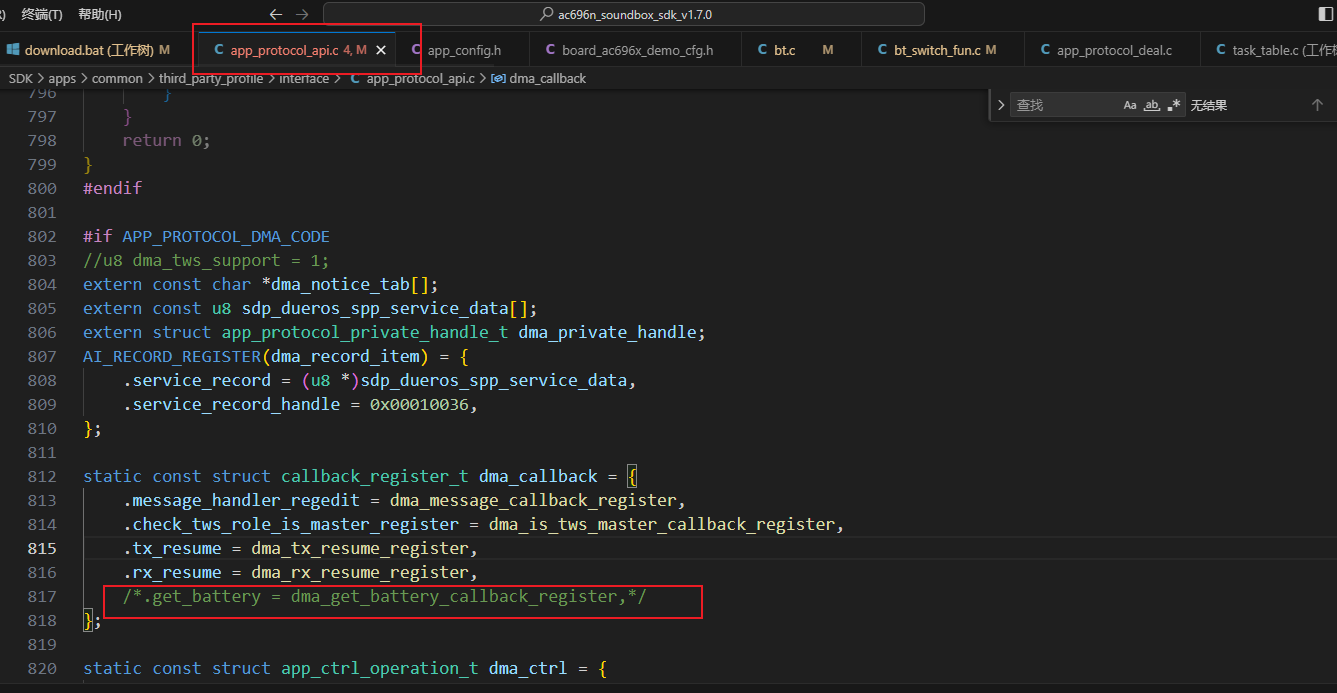
Task: Click dma_is_tws_master_callback_register in code
Action: pyautogui.click(x=661, y=524)
